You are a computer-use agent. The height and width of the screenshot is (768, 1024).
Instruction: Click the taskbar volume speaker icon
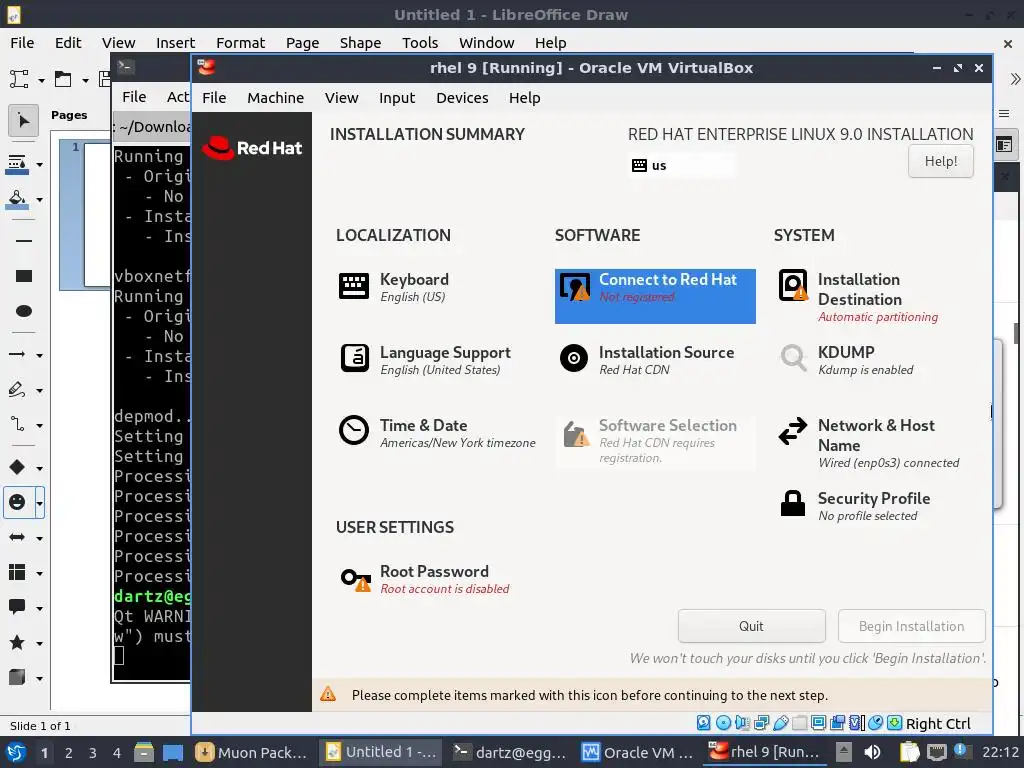871,752
